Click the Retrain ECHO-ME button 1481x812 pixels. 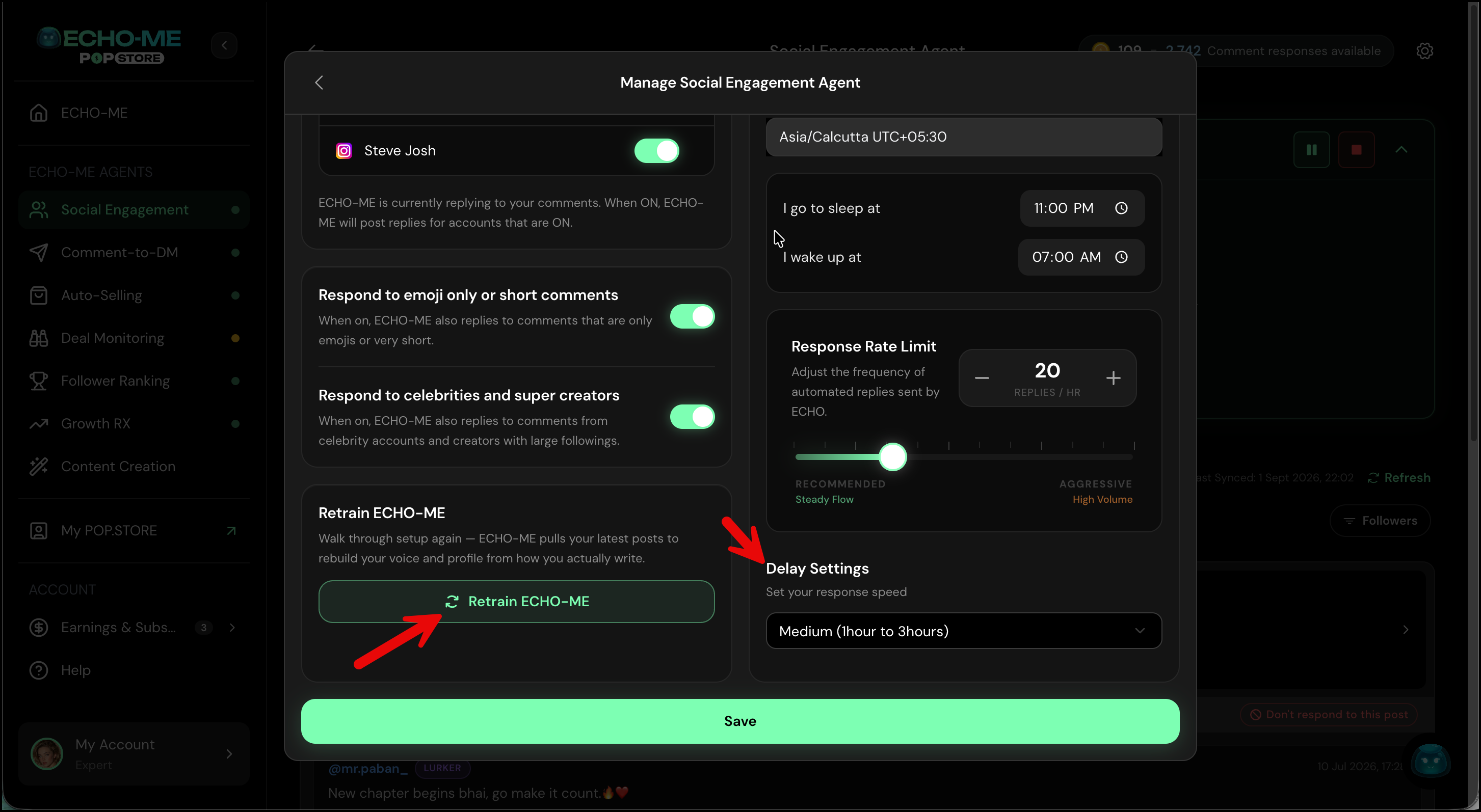[x=516, y=601]
